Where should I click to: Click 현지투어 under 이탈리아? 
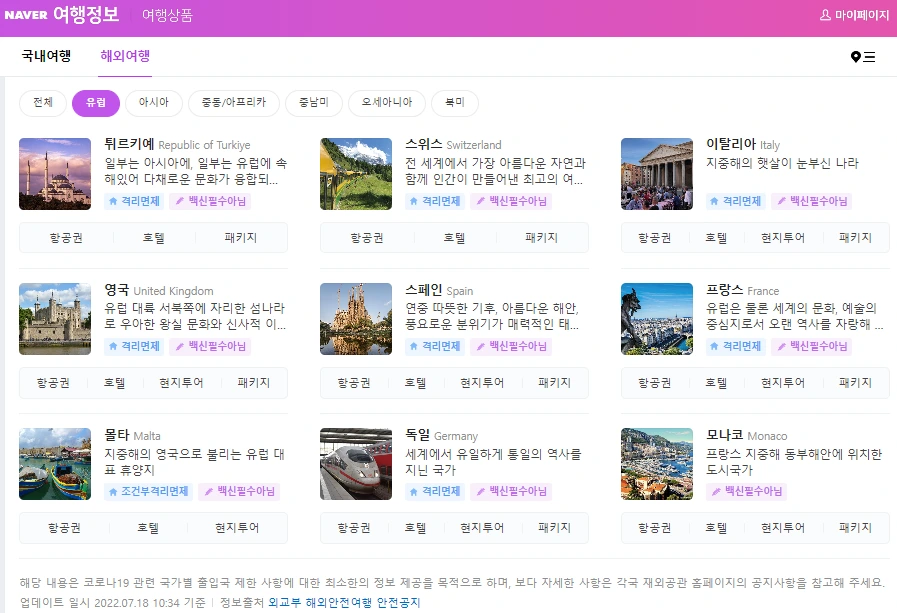point(783,237)
